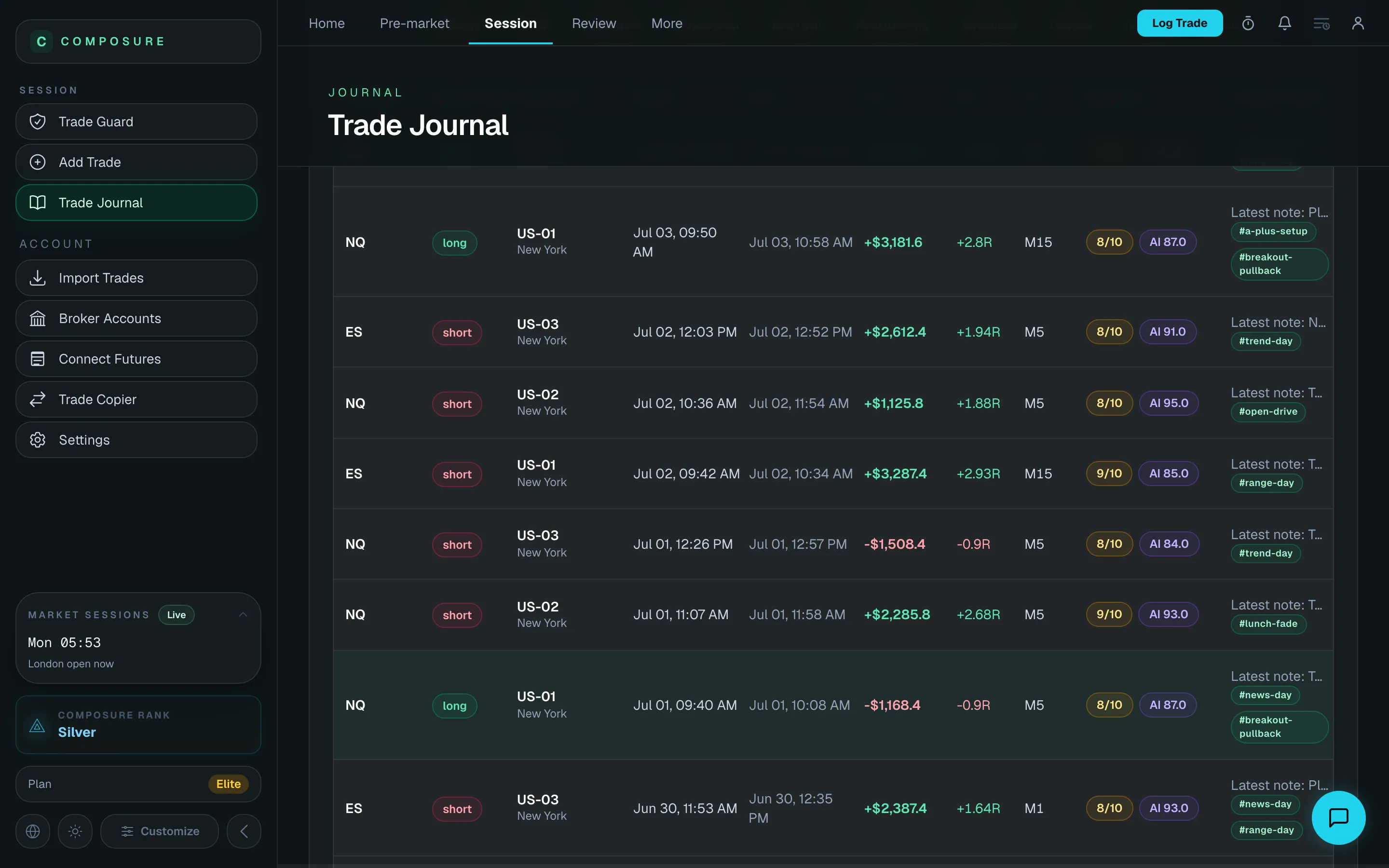Click the Trade Journal book icon
The width and height of the screenshot is (1389, 868).
click(38, 203)
